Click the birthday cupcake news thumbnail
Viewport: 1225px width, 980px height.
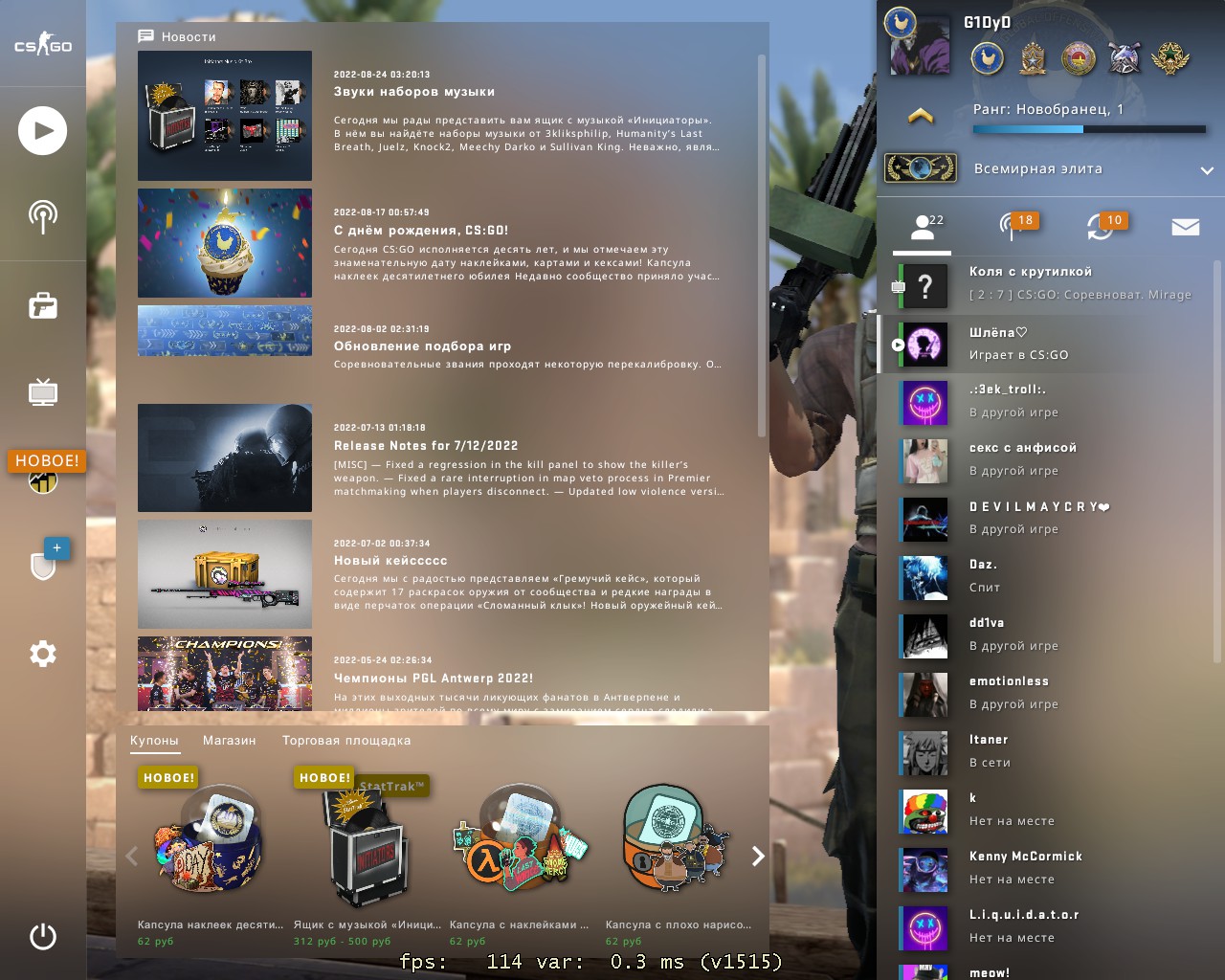pyautogui.click(x=225, y=243)
